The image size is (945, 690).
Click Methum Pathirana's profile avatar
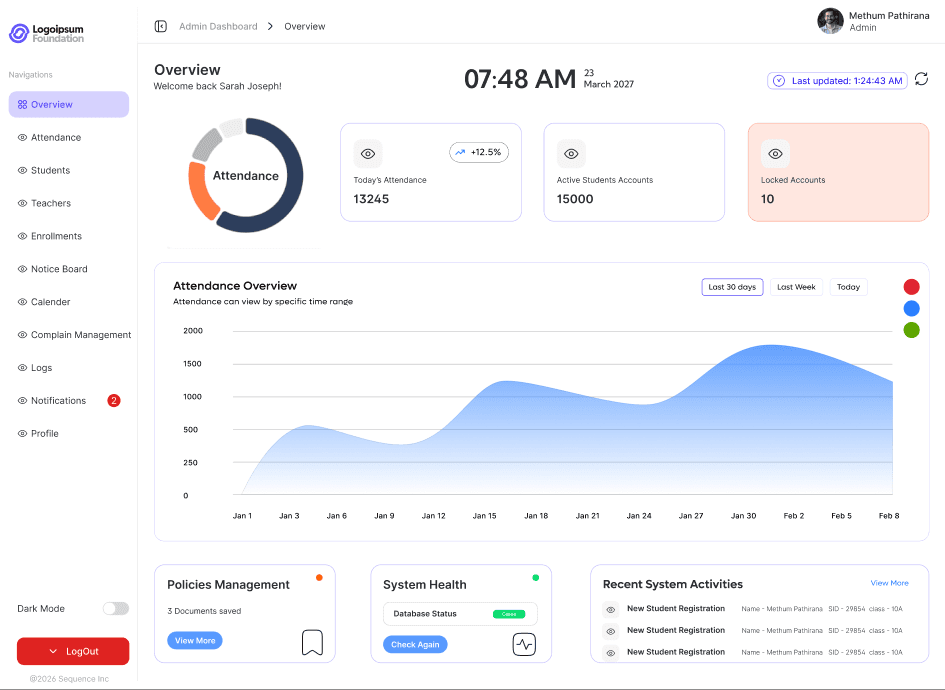(830, 21)
